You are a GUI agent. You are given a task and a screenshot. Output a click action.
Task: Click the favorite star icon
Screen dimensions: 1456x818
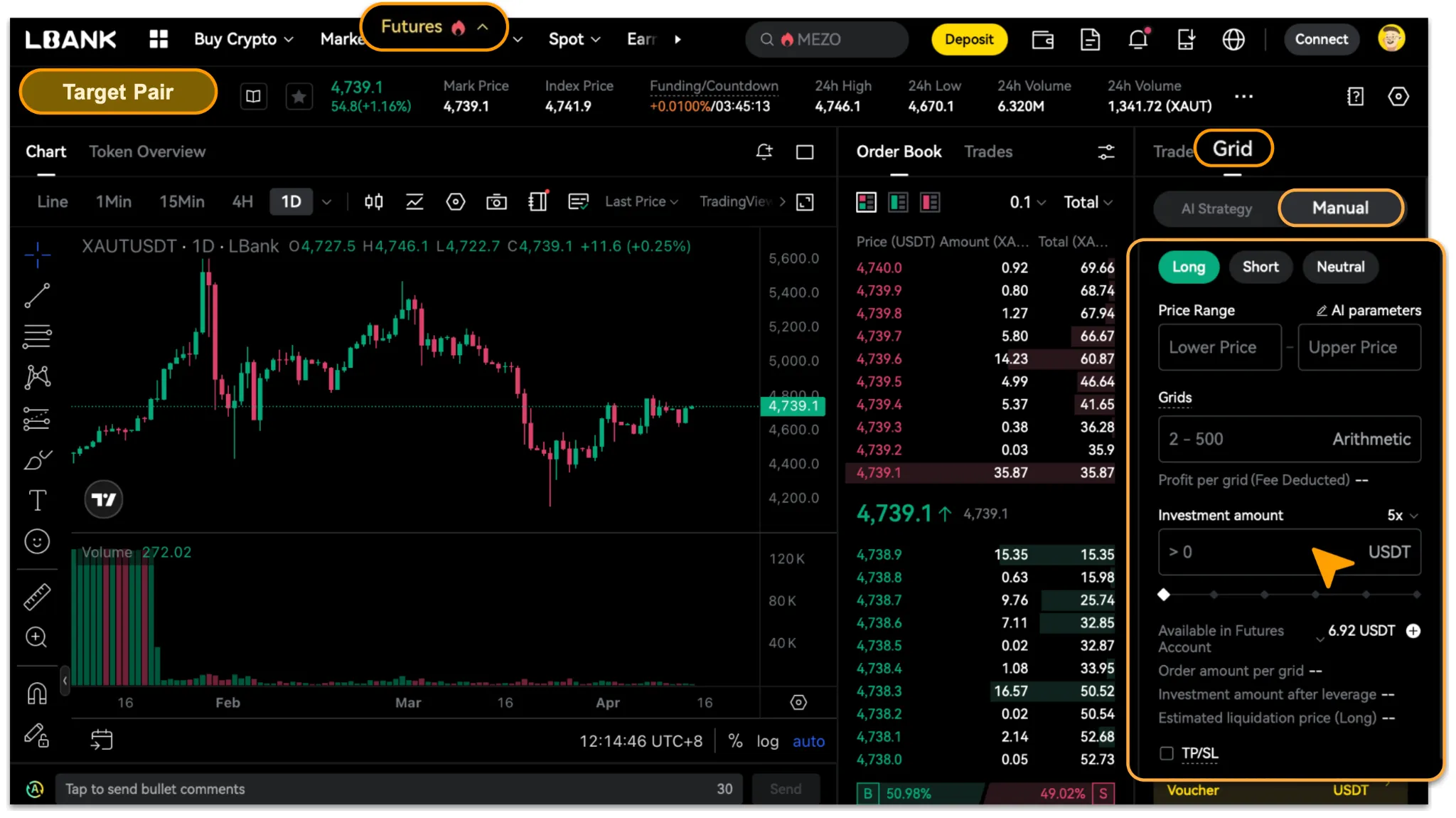coord(299,97)
